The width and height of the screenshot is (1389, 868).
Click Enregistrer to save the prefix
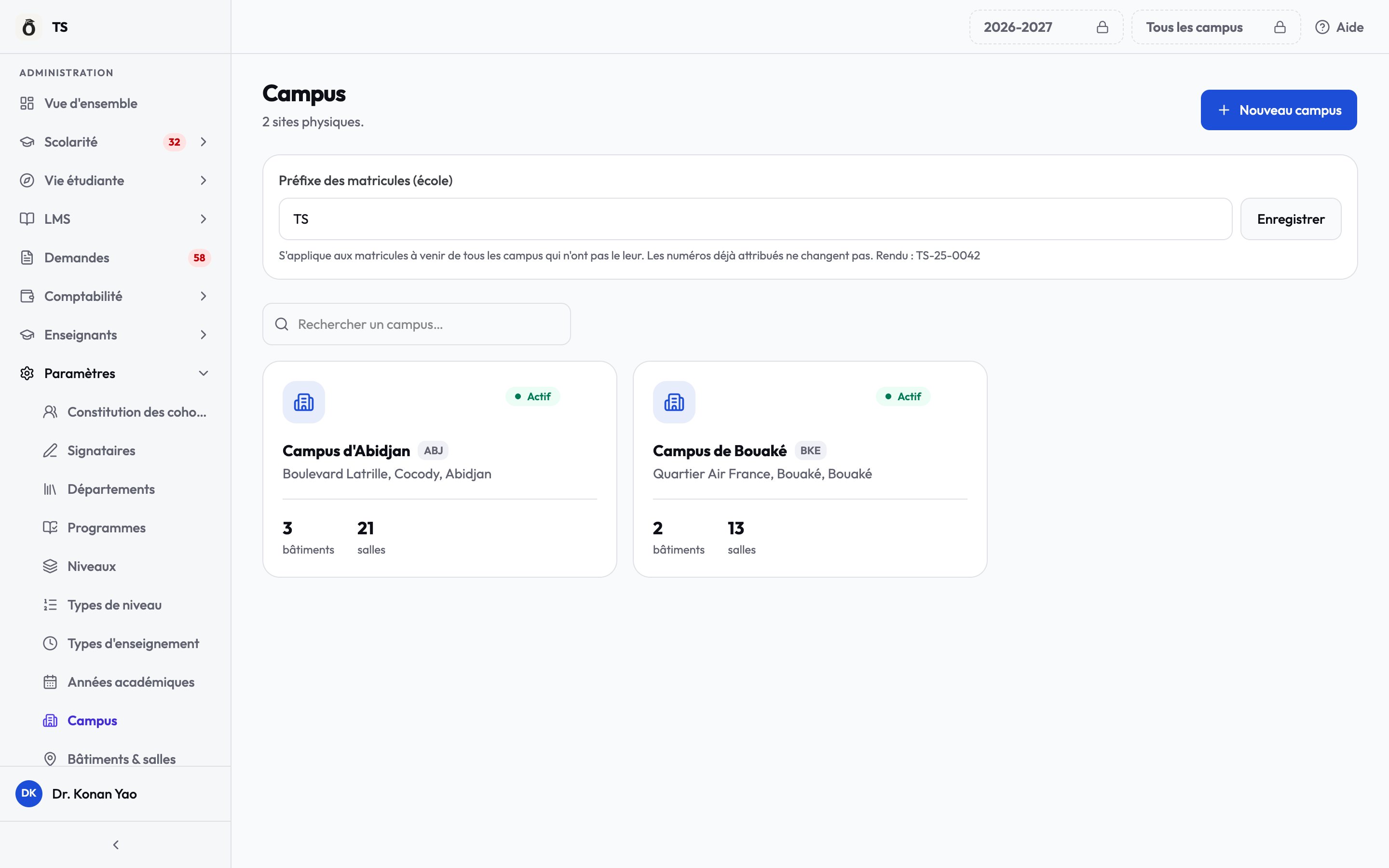[x=1290, y=219]
